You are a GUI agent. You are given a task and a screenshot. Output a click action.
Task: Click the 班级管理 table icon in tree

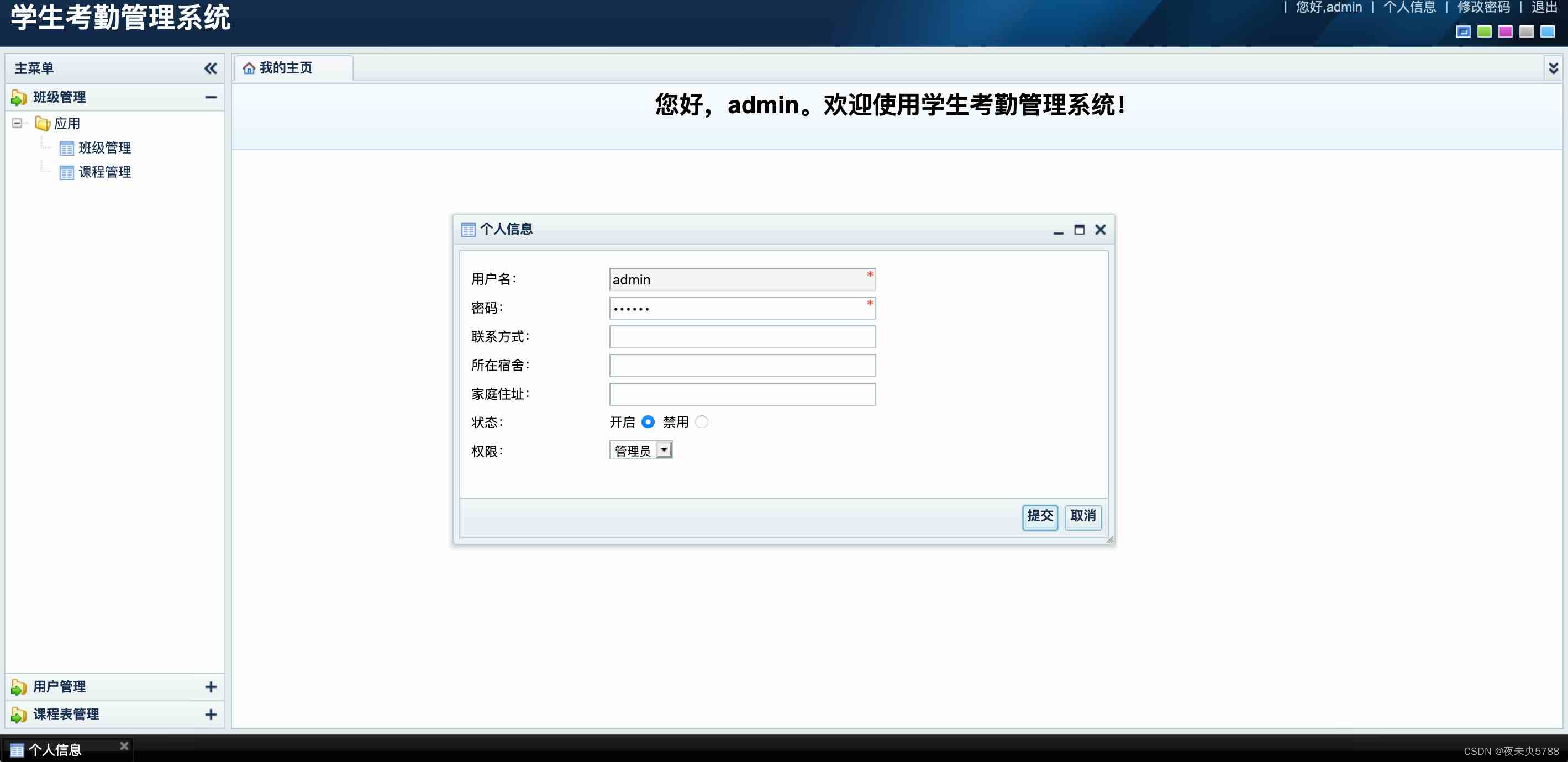click(x=66, y=149)
